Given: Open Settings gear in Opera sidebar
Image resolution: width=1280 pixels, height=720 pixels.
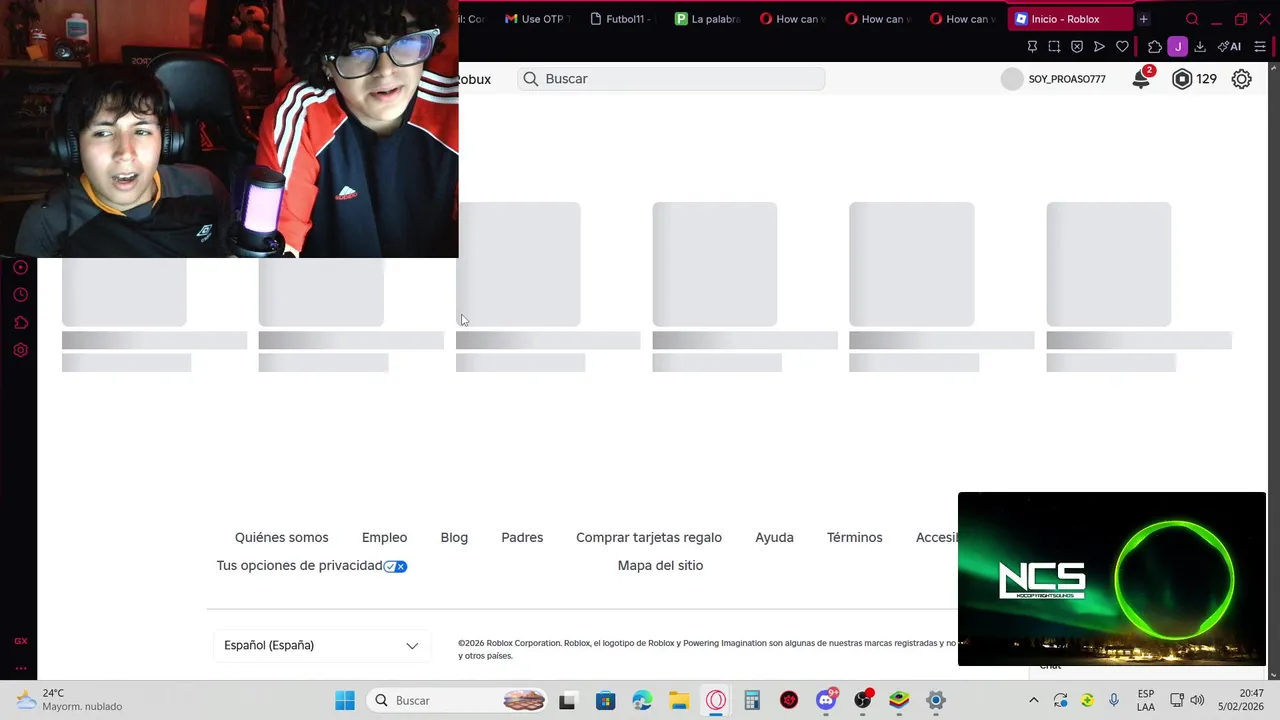Looking at the screenshot, I should tap(20, 350).
